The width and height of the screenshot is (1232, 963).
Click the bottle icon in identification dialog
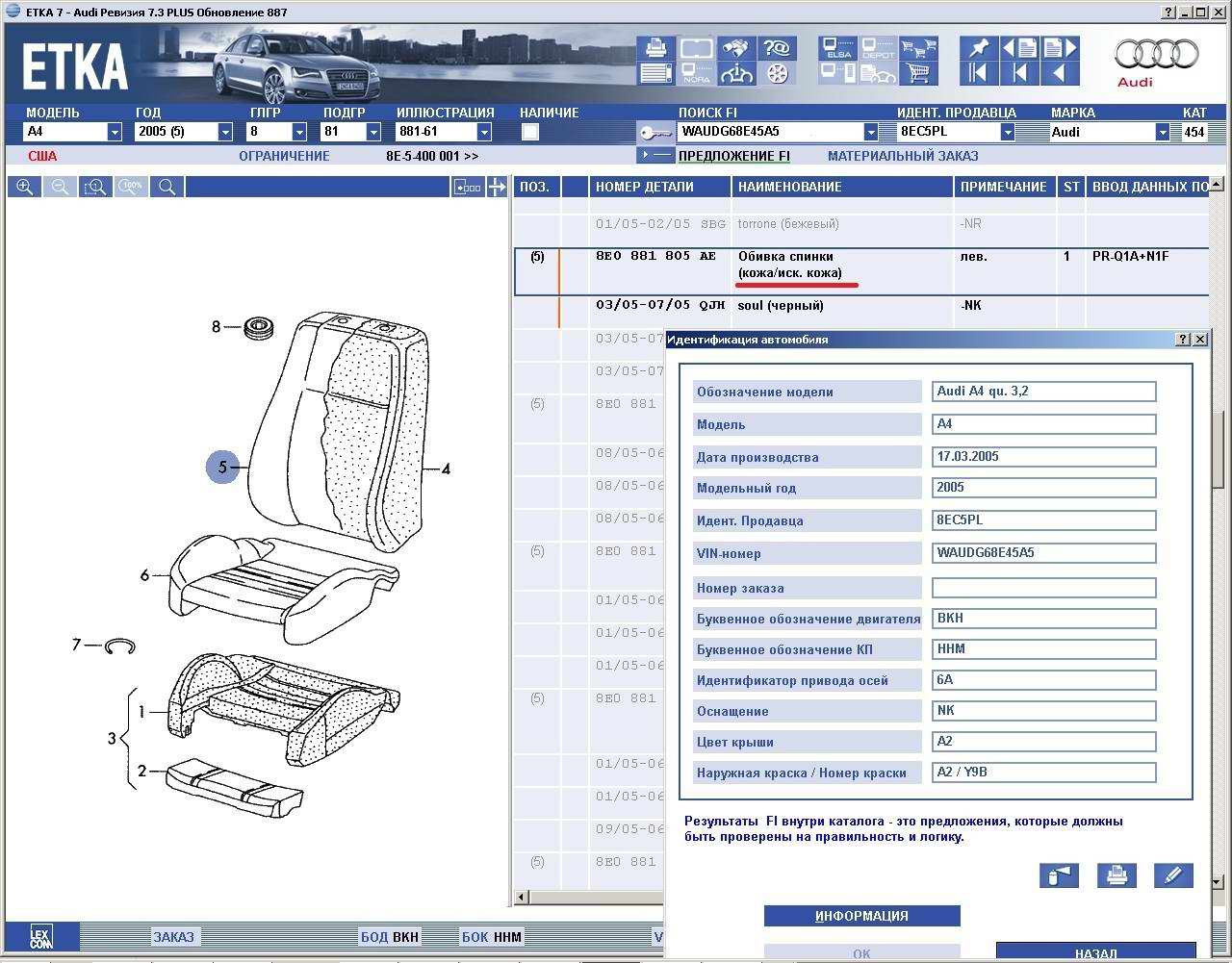tap(1059, 875)
